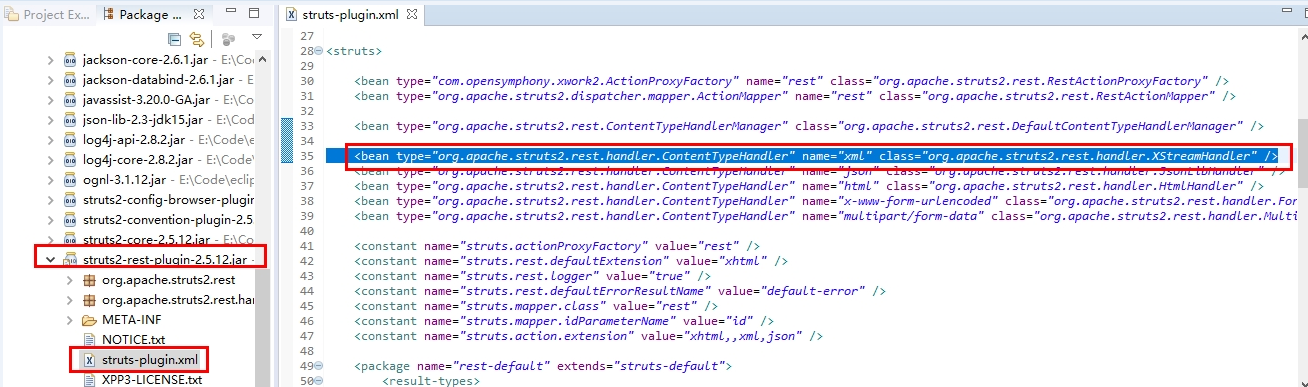
Task: Expand the META-INF folder
Action: pos(69,320)
